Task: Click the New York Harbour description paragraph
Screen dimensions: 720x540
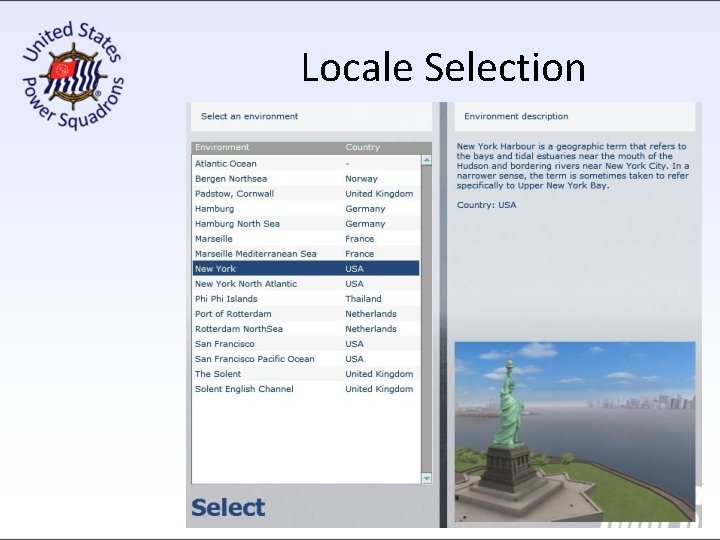Action: [573, 166]
